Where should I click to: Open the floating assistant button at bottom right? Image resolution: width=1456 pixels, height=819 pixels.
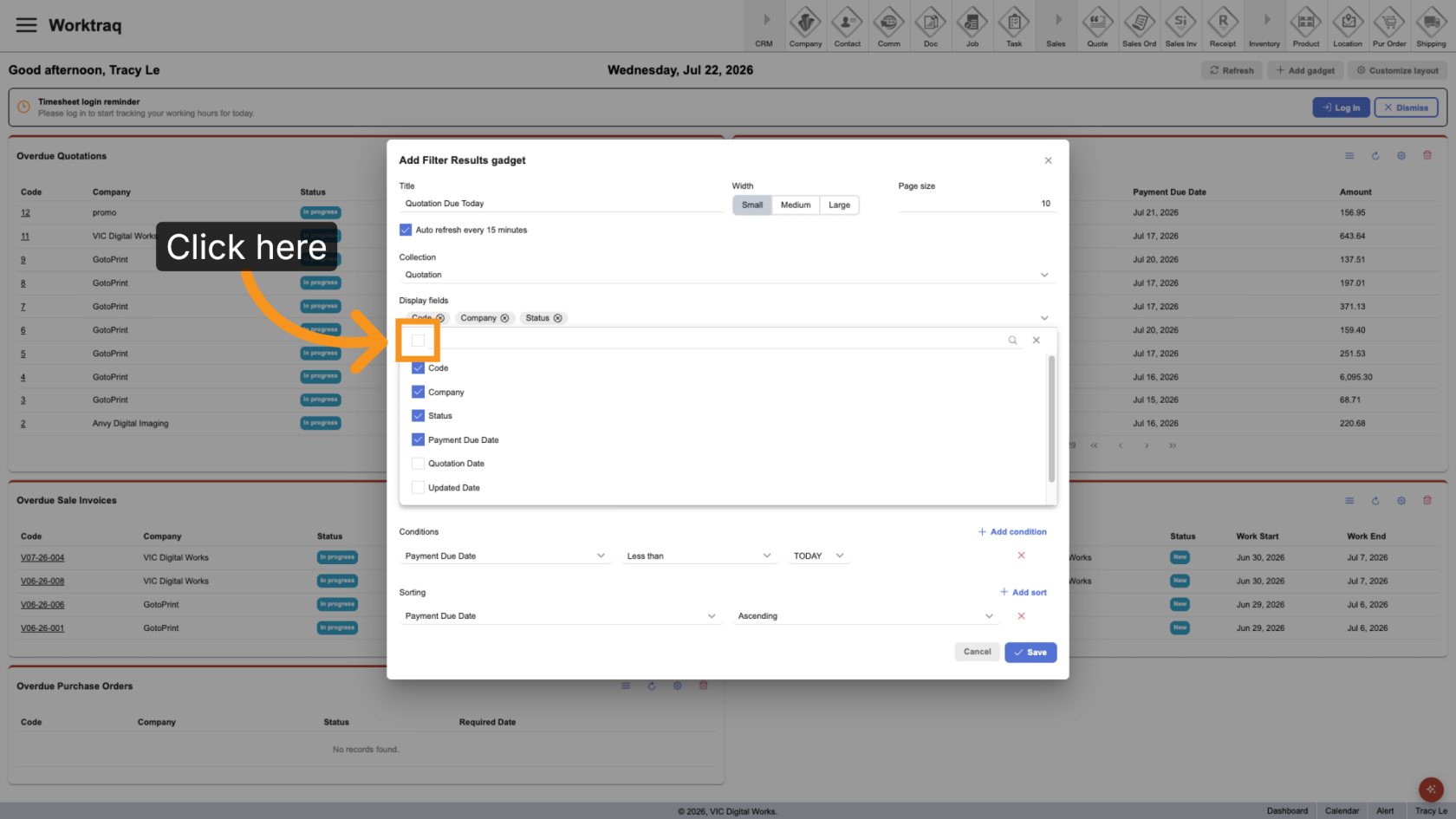tap(1431, 790)
